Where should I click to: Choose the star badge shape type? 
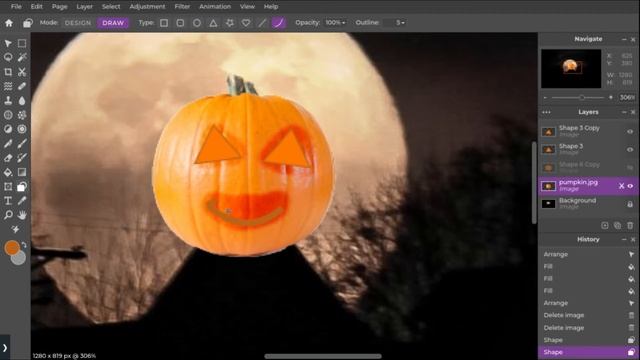(230, 23)
